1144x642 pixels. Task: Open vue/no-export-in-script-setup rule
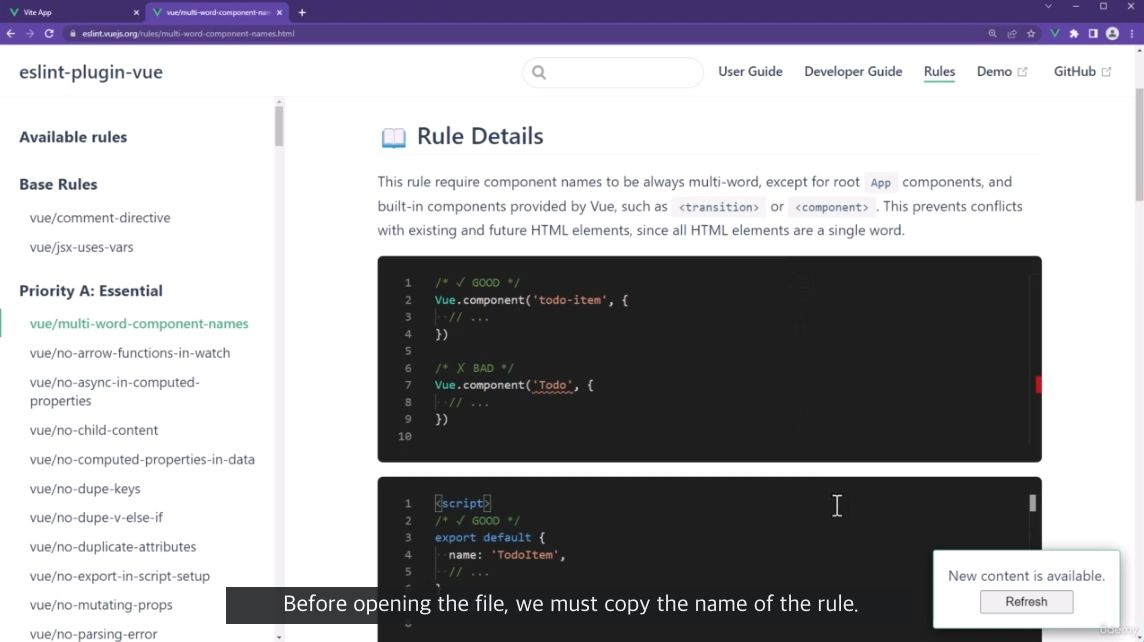coord(120,576)
